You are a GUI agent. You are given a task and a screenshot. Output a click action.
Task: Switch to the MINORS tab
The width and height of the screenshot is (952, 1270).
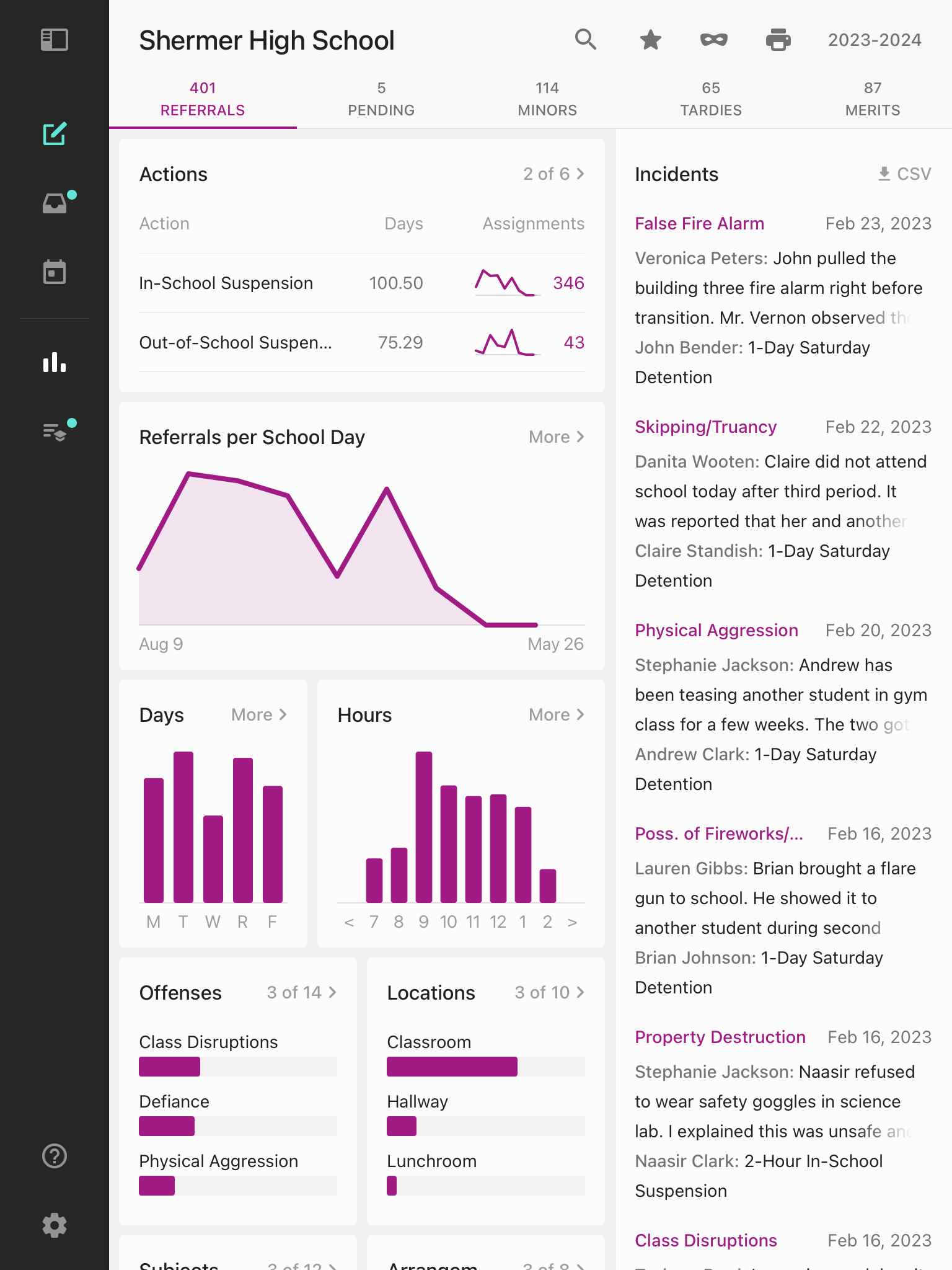tap(547, 98)
